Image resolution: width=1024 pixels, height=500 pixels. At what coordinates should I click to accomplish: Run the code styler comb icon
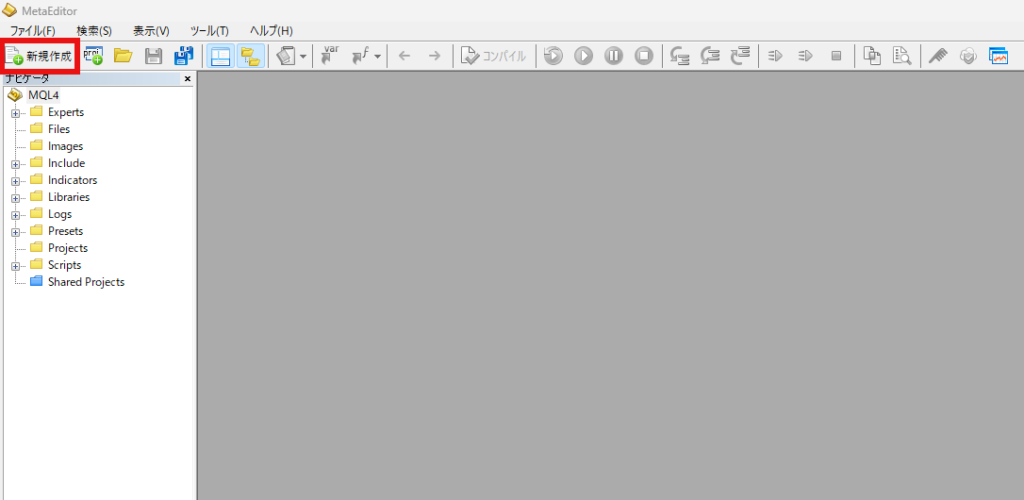tap(938, 56)
